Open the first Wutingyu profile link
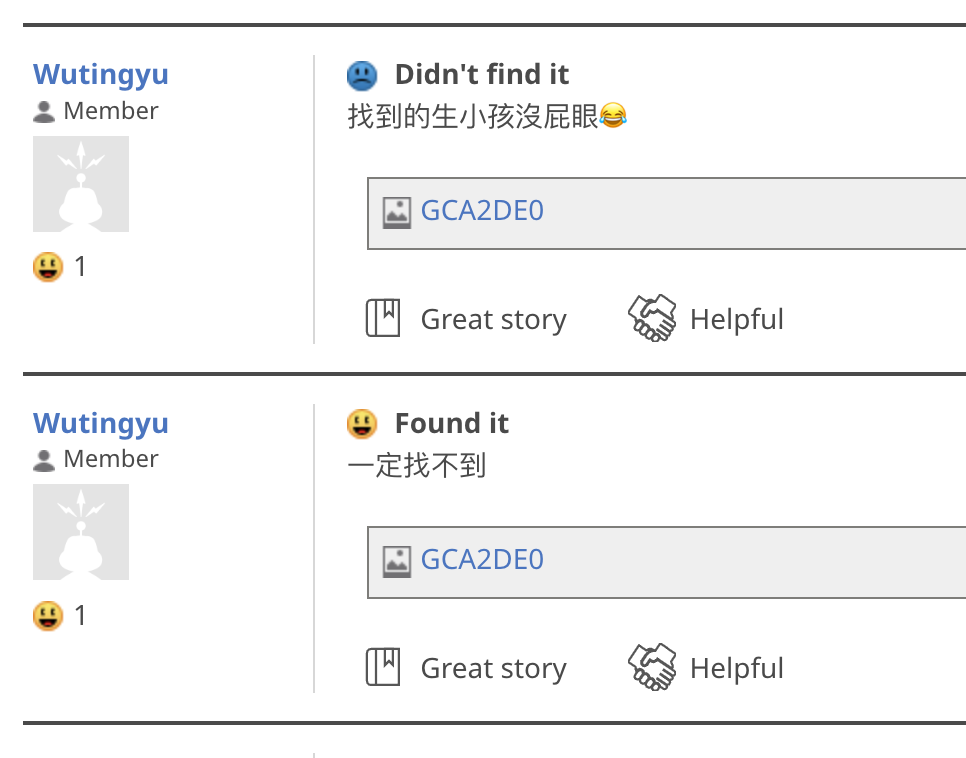Image resolution: width=966 pixels, height=758 pixels. [x=100, y=74]
